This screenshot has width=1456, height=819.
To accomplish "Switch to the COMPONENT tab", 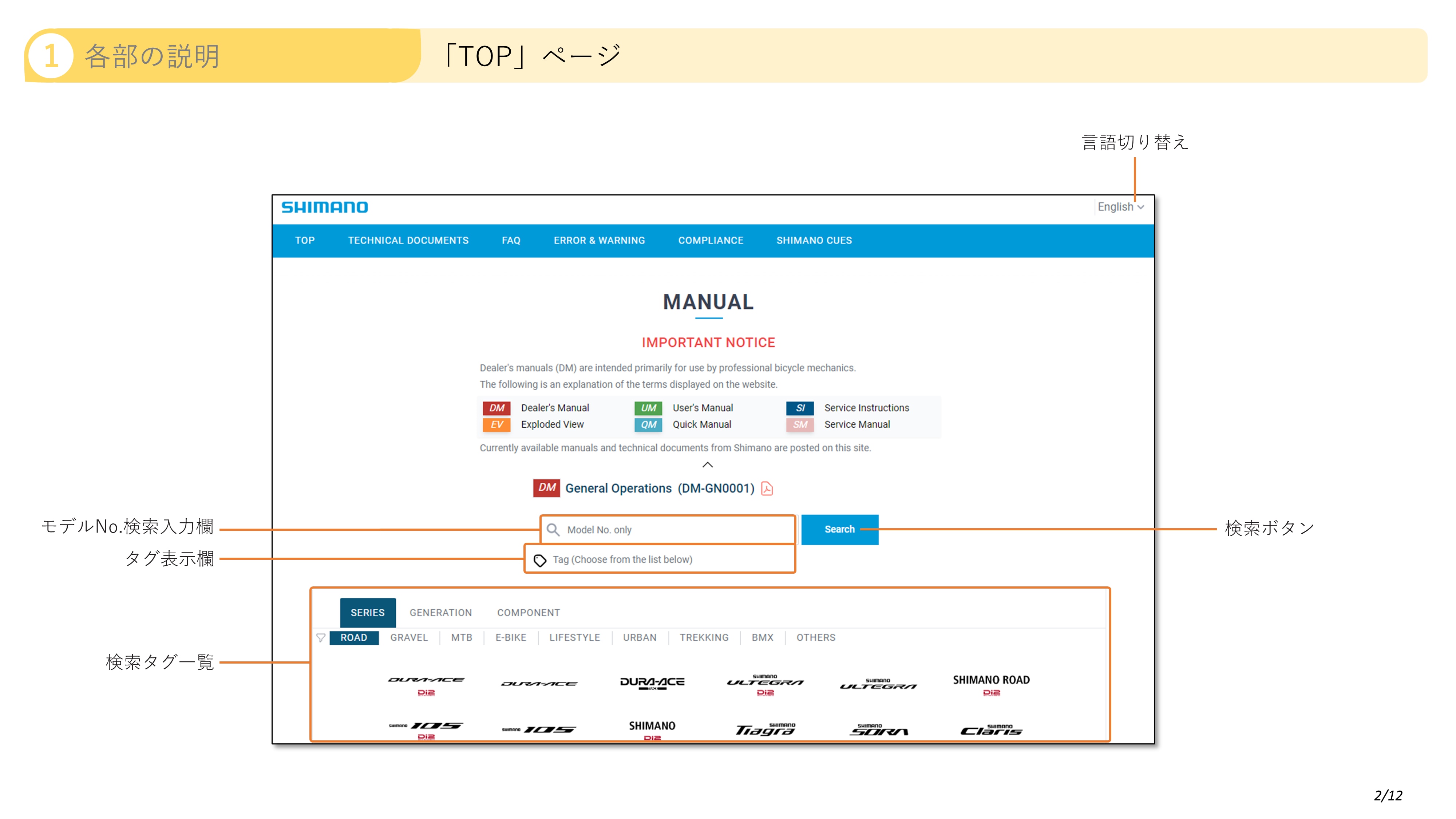I will (529, 613).
